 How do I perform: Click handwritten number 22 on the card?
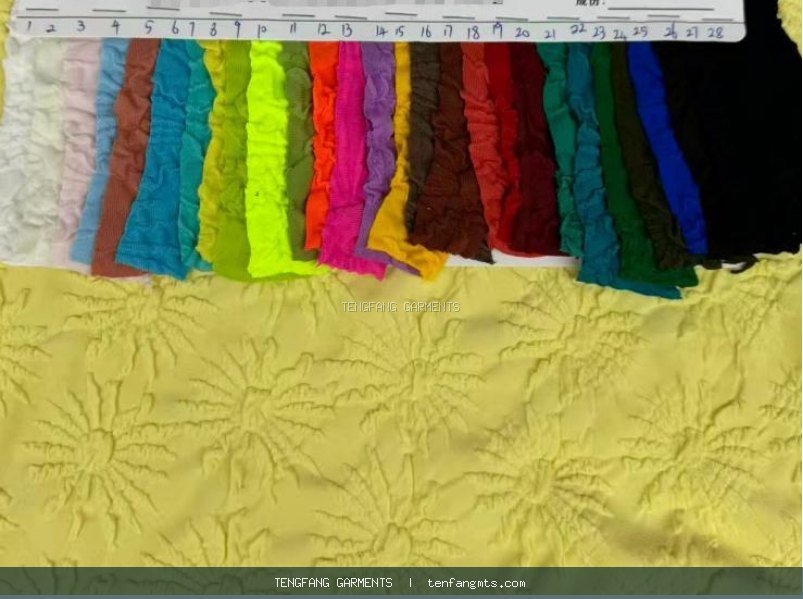[578, 30]
